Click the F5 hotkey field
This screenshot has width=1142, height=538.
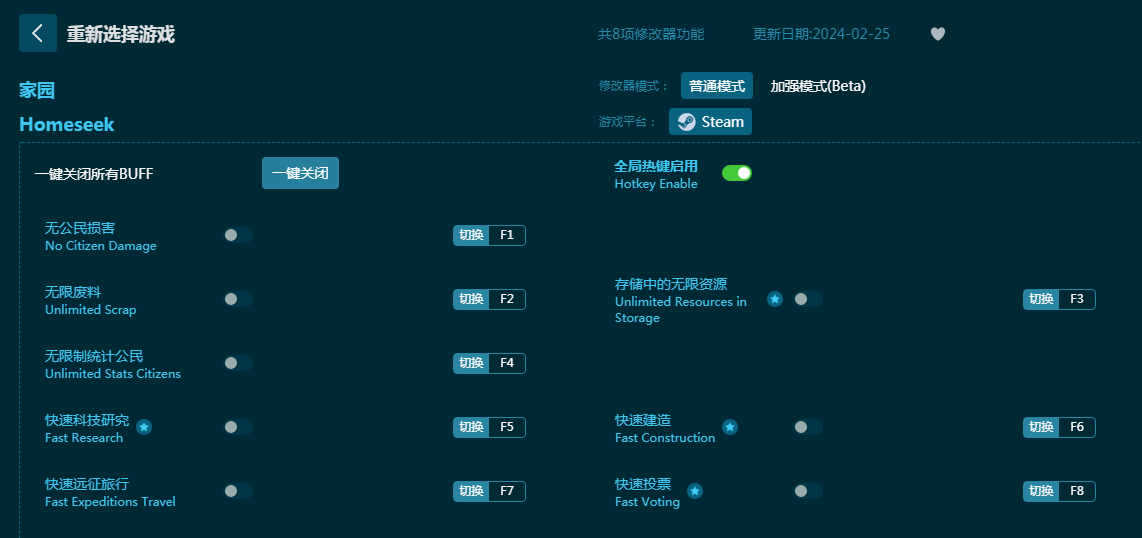coord(507,427)
